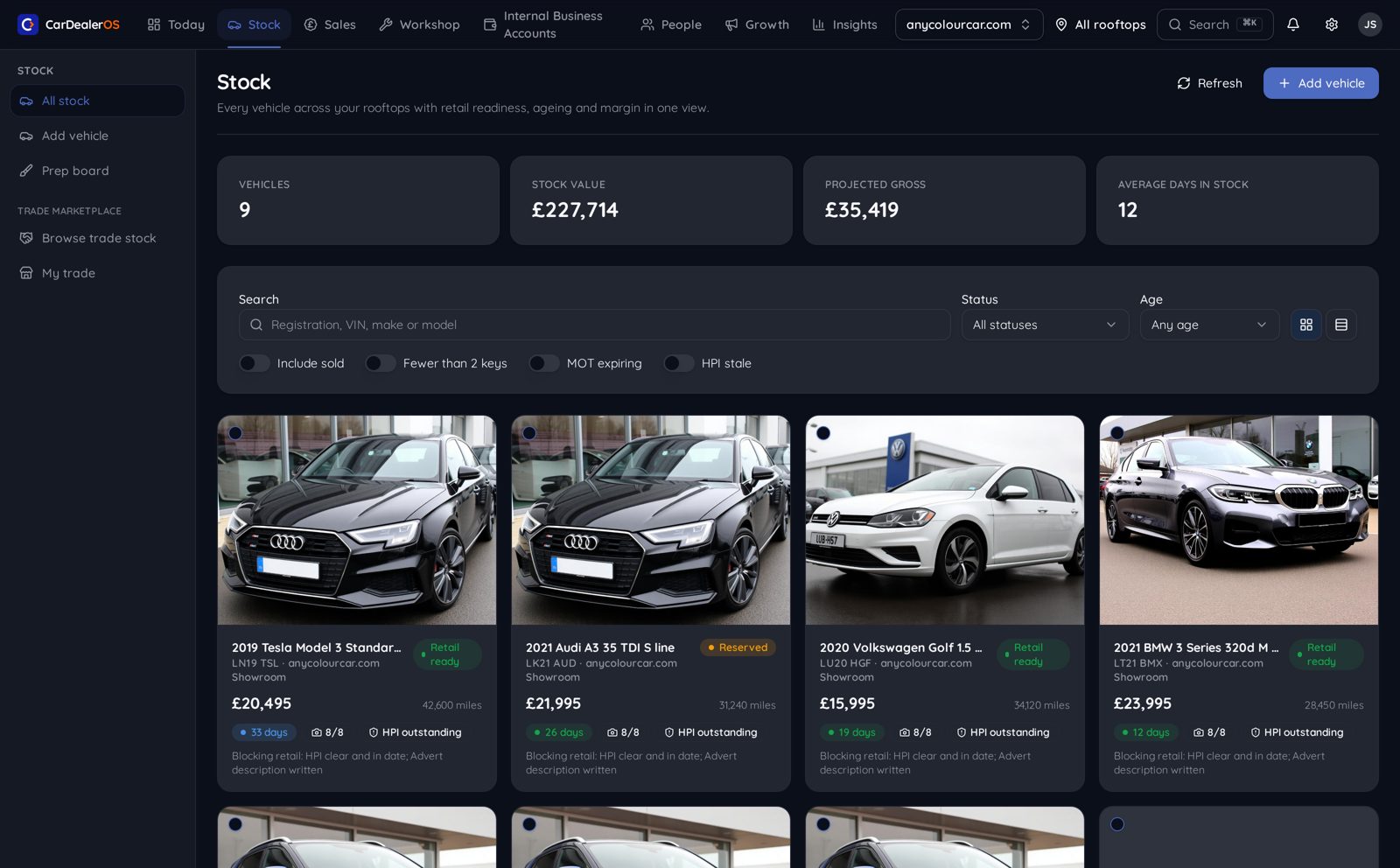Expand the anycolourcar.com dealer switcher

pyautogui.click(x=969, y=24)
